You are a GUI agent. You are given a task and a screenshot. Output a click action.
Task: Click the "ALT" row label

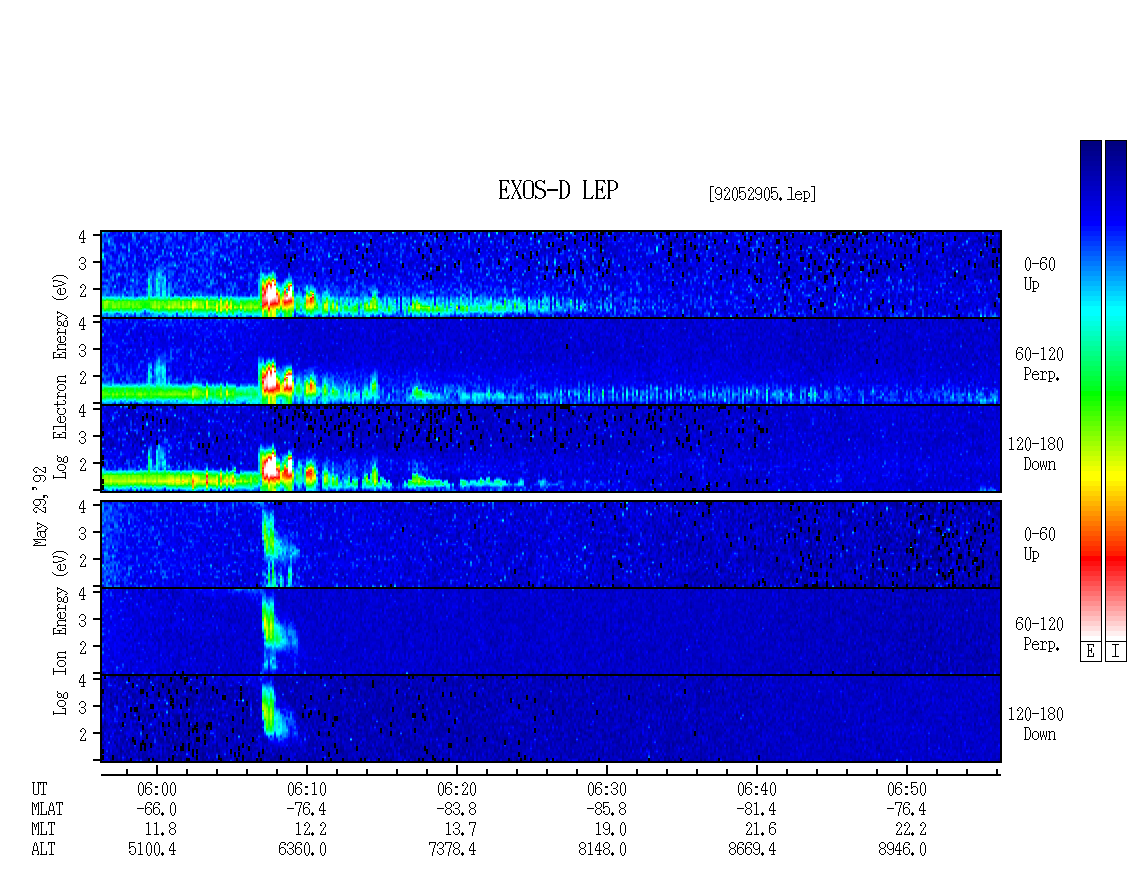[43, 850]
